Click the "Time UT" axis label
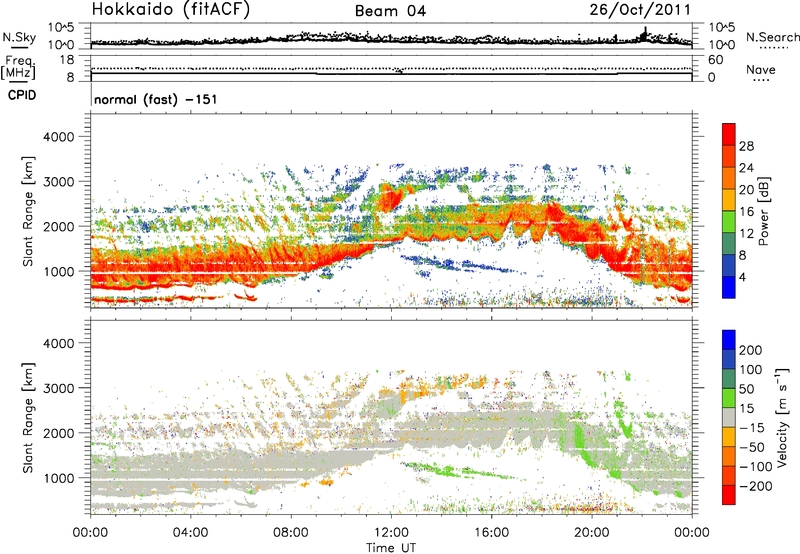 click(391, 548)
